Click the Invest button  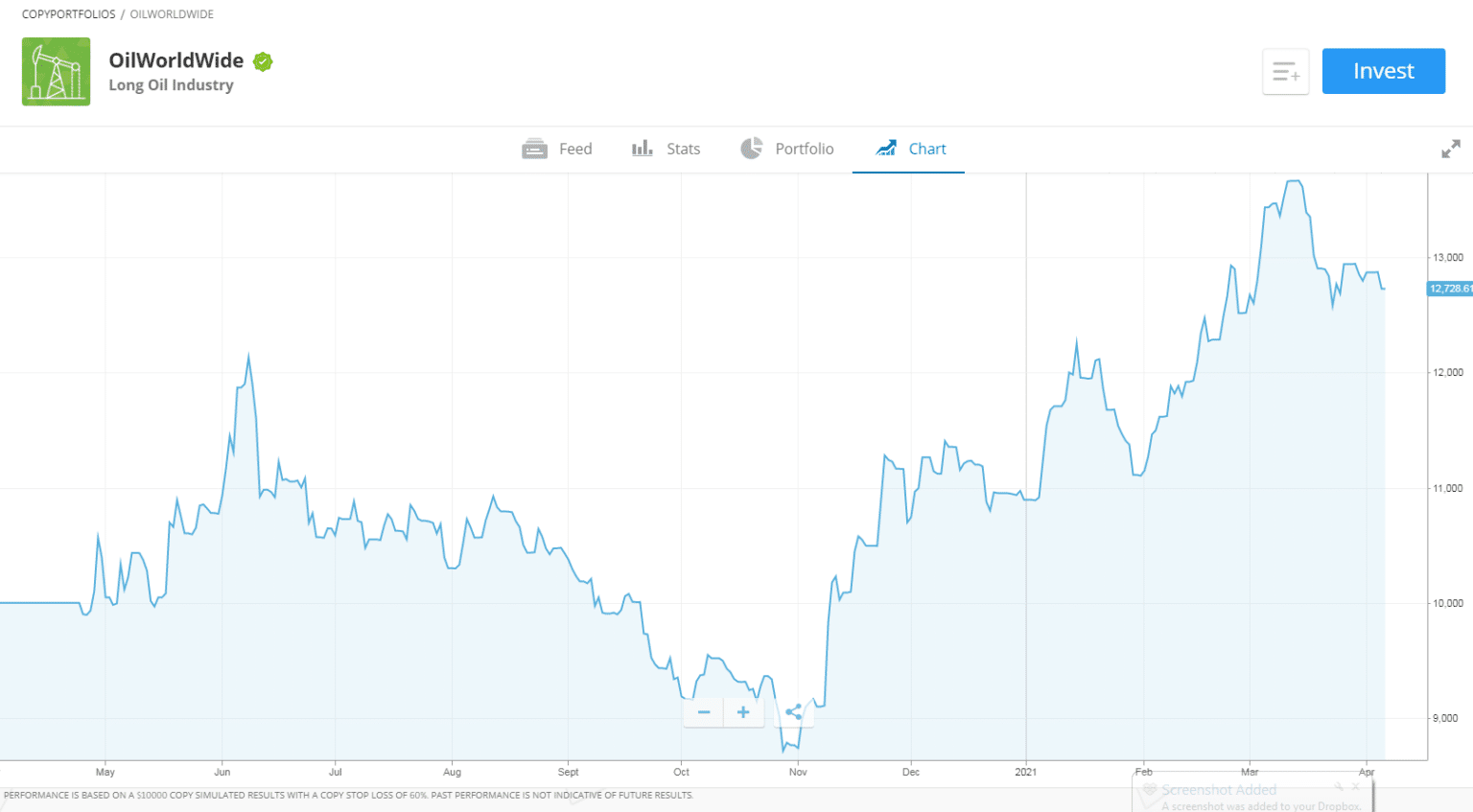click(x=1383, y=71)
